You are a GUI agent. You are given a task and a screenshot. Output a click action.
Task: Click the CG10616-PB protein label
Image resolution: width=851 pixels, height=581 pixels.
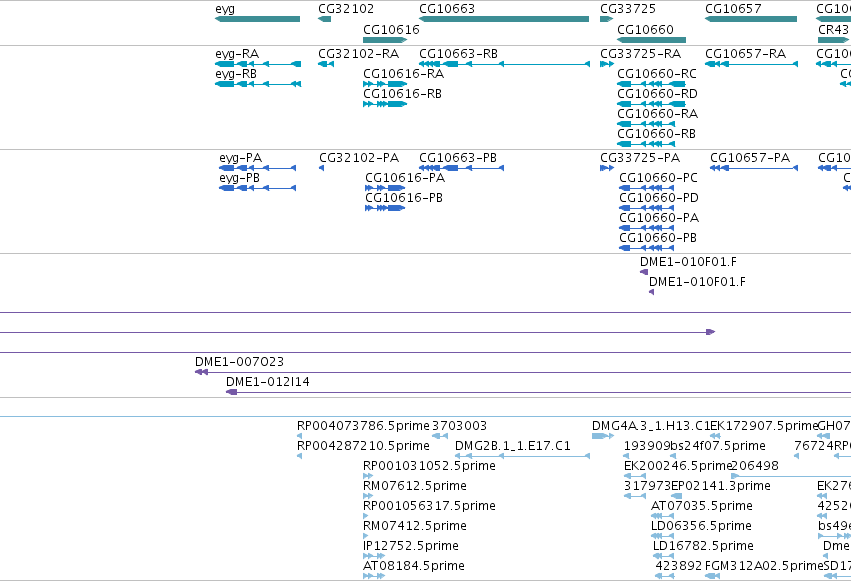click(404, 198)
